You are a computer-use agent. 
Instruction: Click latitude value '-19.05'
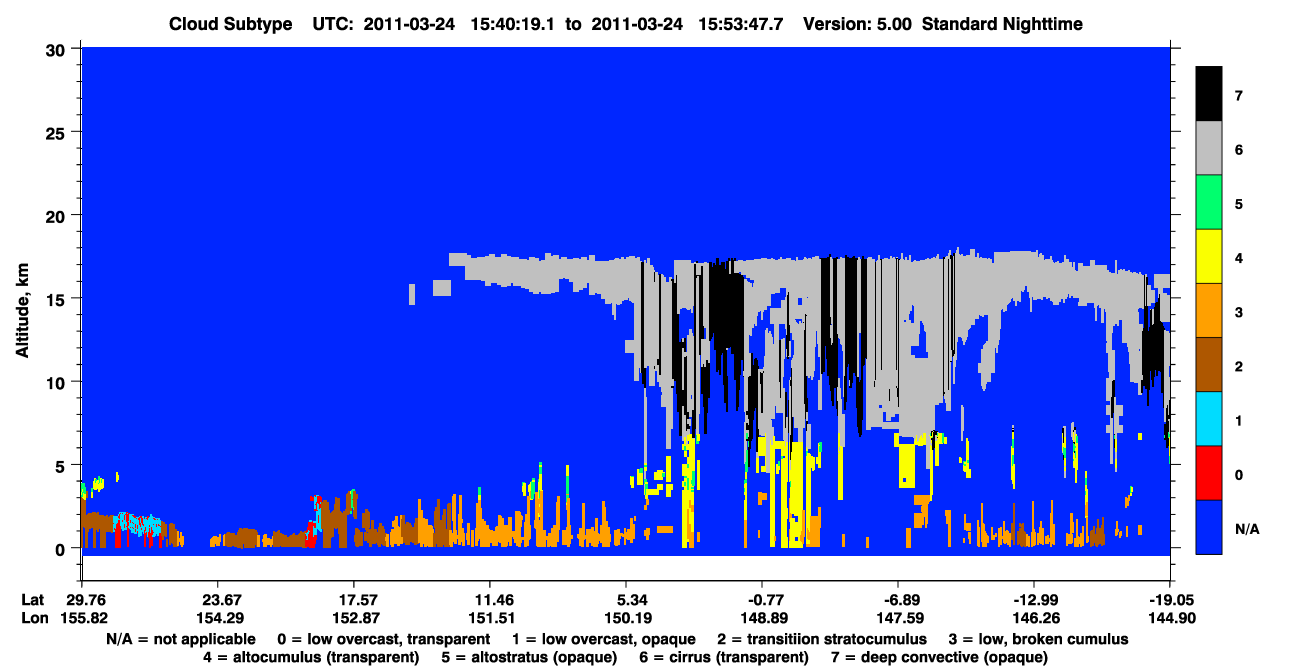[1170, 600]
